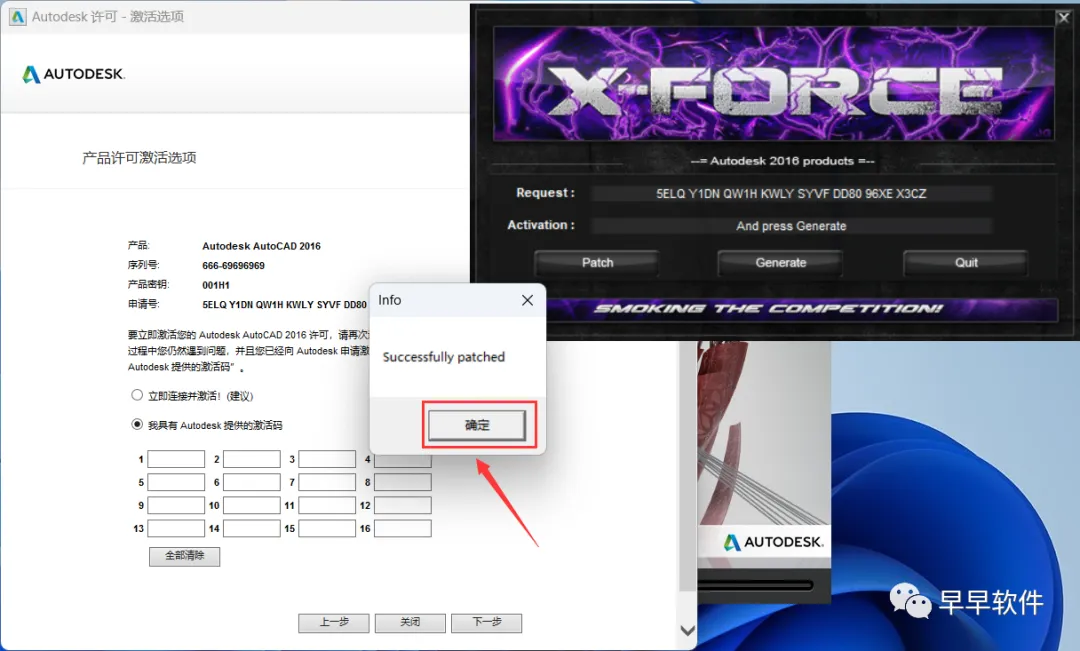Select 我具有 Autodesk 提供的激活码 radio option
The width and height of the screenshot is (1080, 651).
137,424
